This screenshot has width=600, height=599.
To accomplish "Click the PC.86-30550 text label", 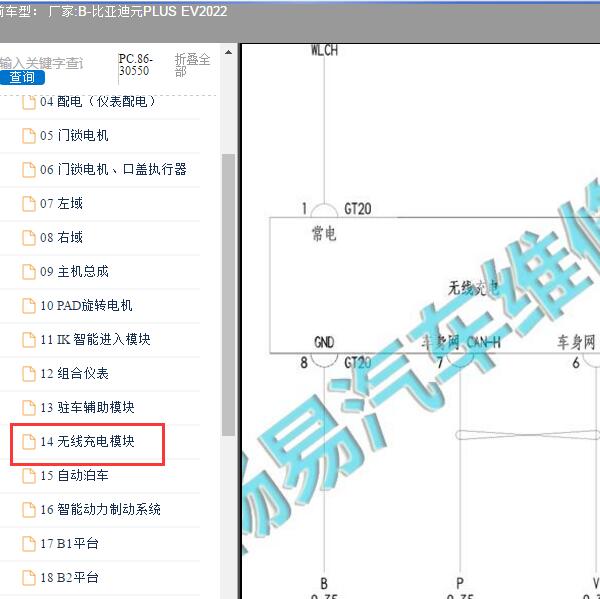I will [135, 64].
